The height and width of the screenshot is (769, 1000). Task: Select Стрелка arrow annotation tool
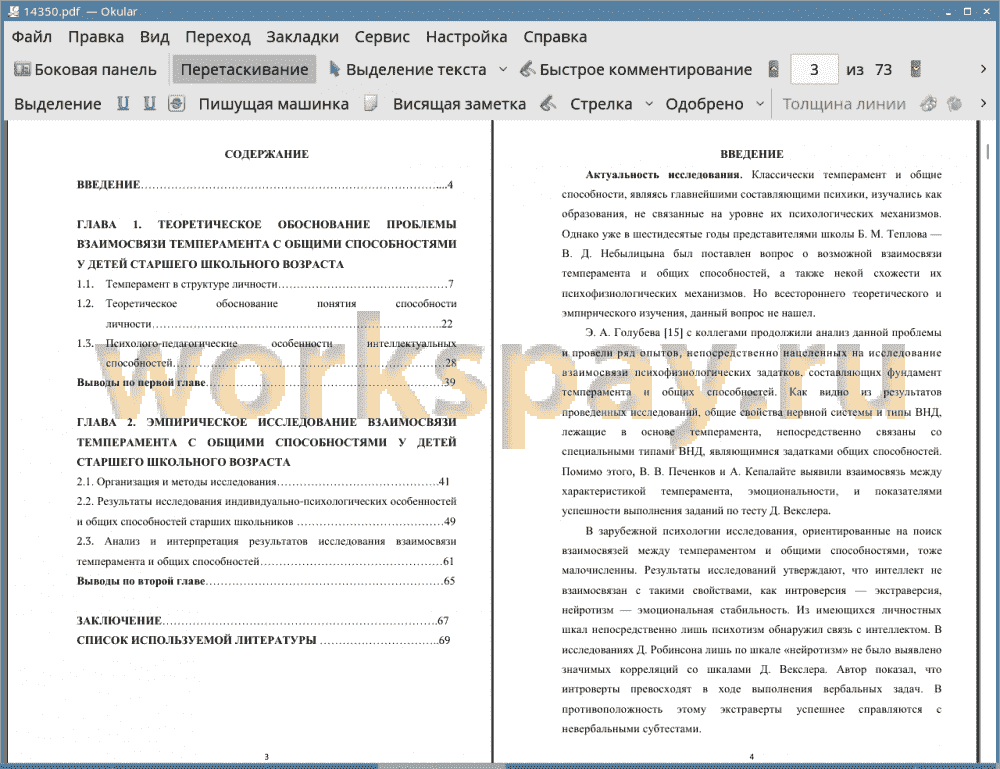[x=601, y=104]
